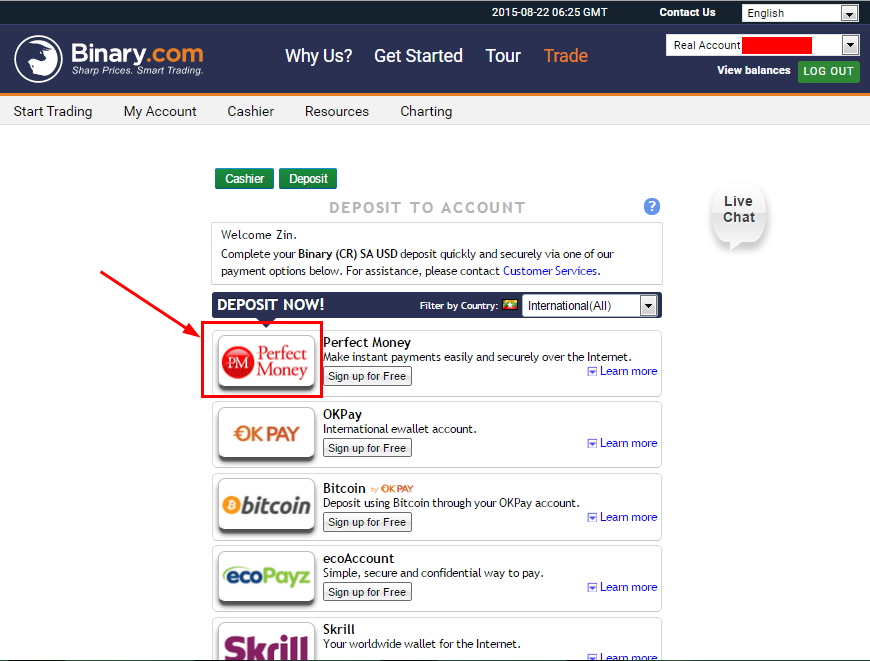Expand Learn more for ecoAccount
The image size is (870, 661).
point(622,587)
